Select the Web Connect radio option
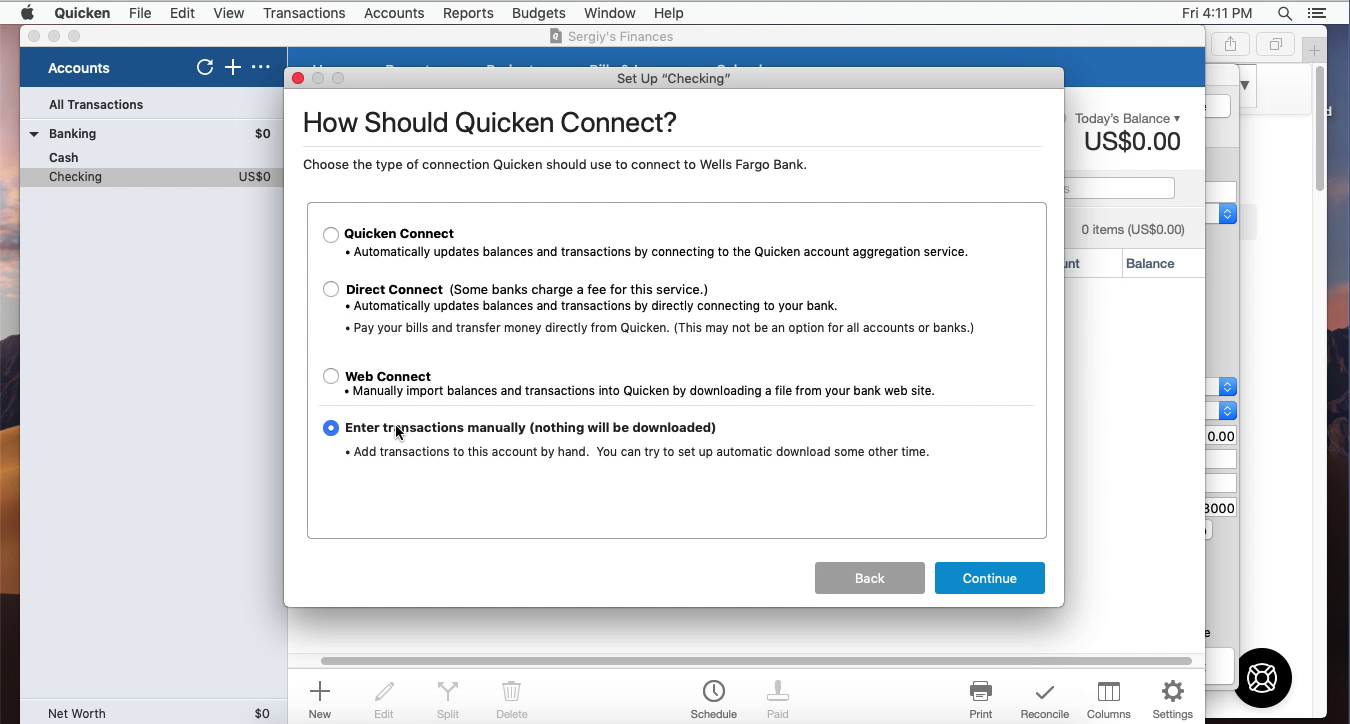The width and height of the screenshot is (1350, 724). click(x=331, y=376)
